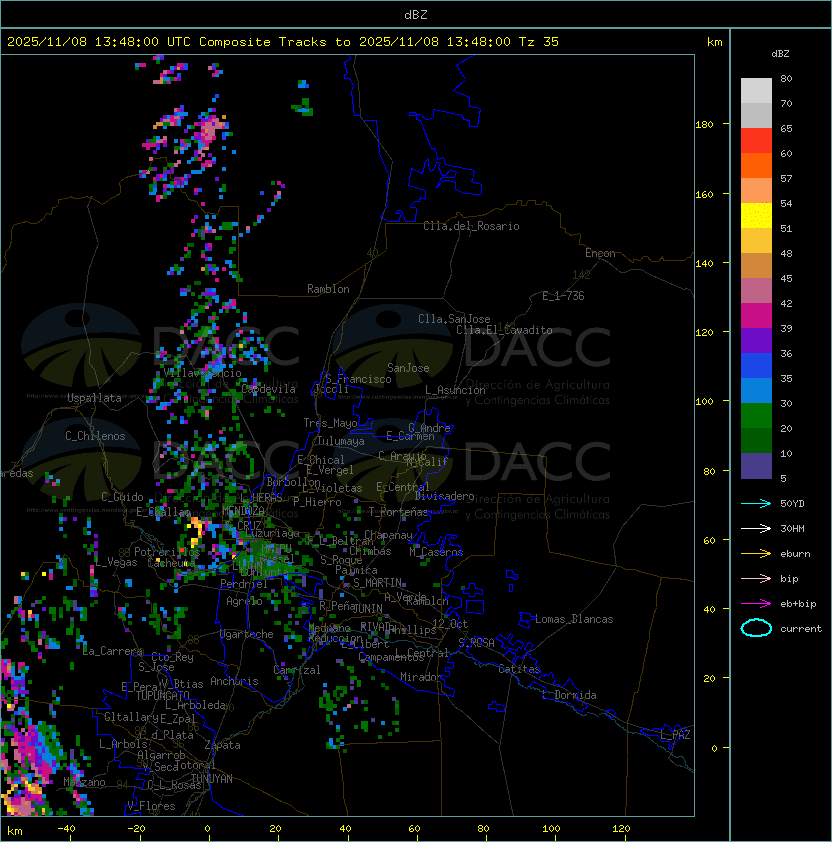The width and height of the screenshot is (832, 842).
Task: Click the -40 tick on horizontal axis
Action: point(66,829)
